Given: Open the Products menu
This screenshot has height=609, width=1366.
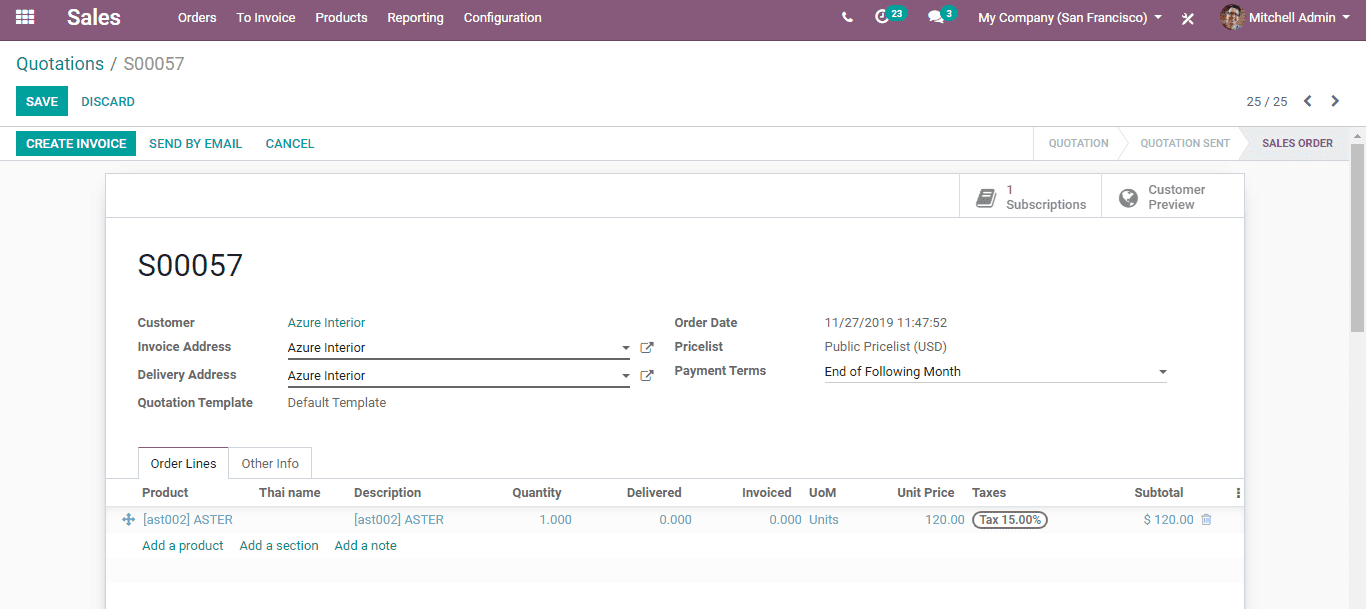Looking at the screenshot, I should [x=341, y=18].
